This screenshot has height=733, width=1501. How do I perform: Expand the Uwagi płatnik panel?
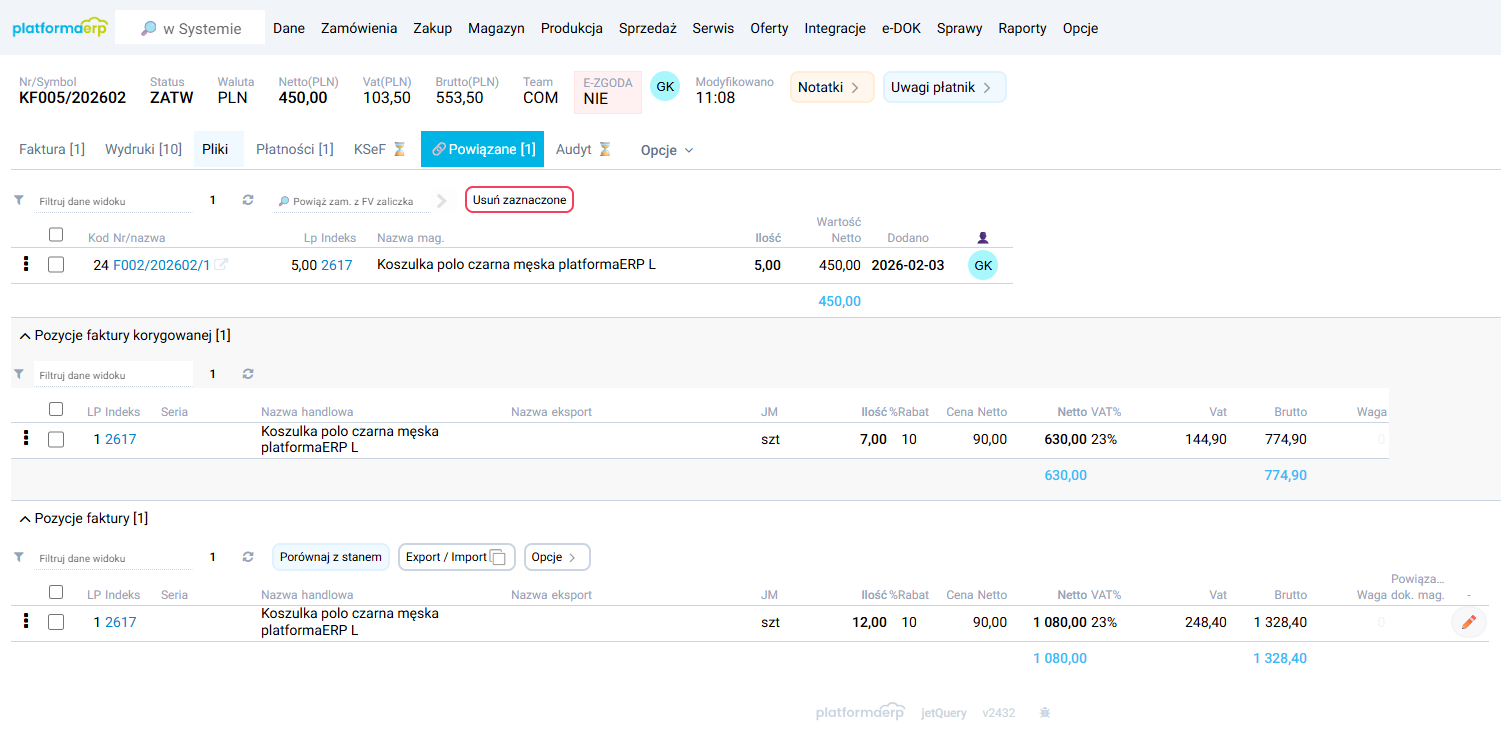point(944,87)
